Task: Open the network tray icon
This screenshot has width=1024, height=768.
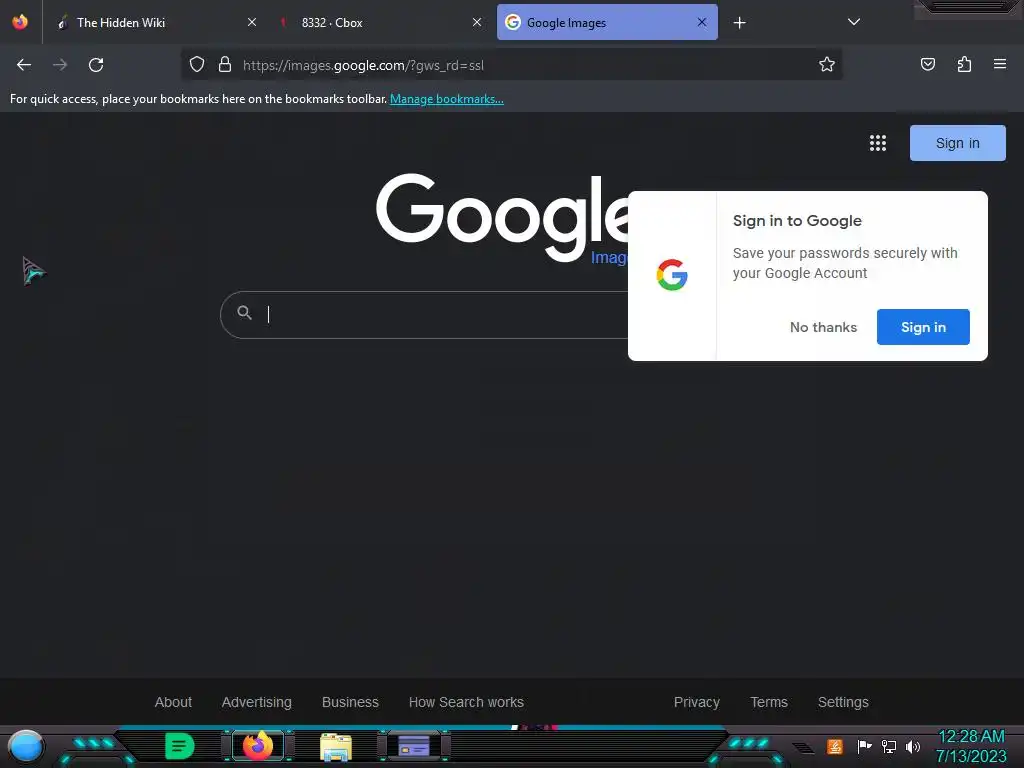Action: [x=888, y=746]
